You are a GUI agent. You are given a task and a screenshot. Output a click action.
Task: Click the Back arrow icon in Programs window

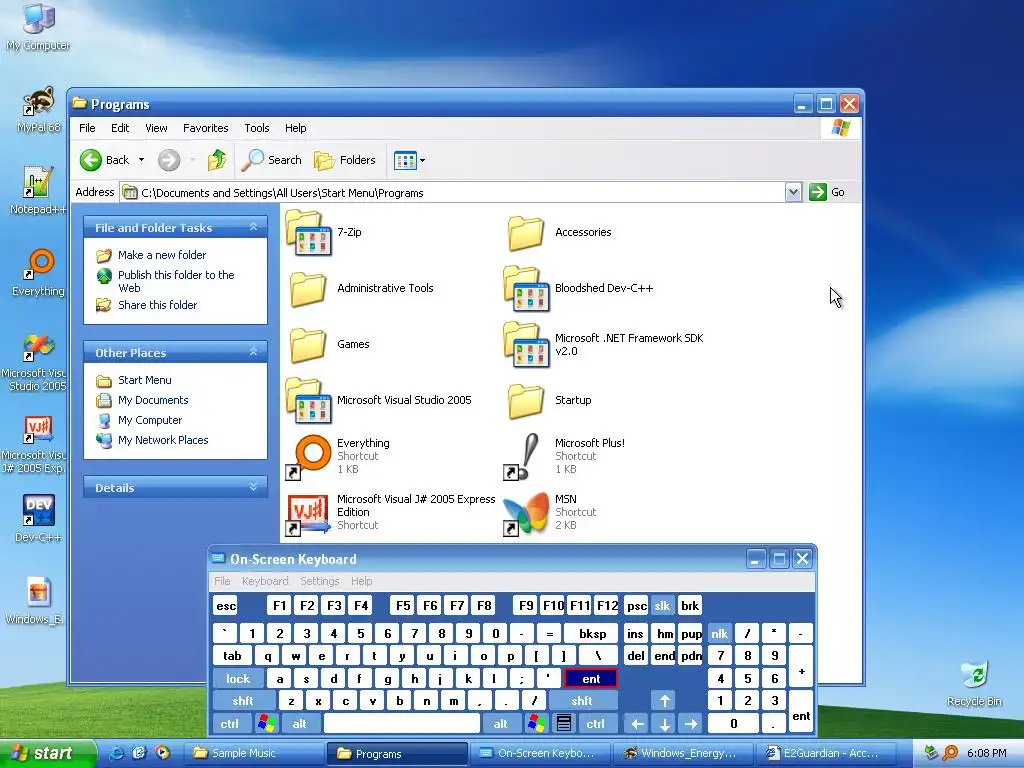click(x=91, y=160)
